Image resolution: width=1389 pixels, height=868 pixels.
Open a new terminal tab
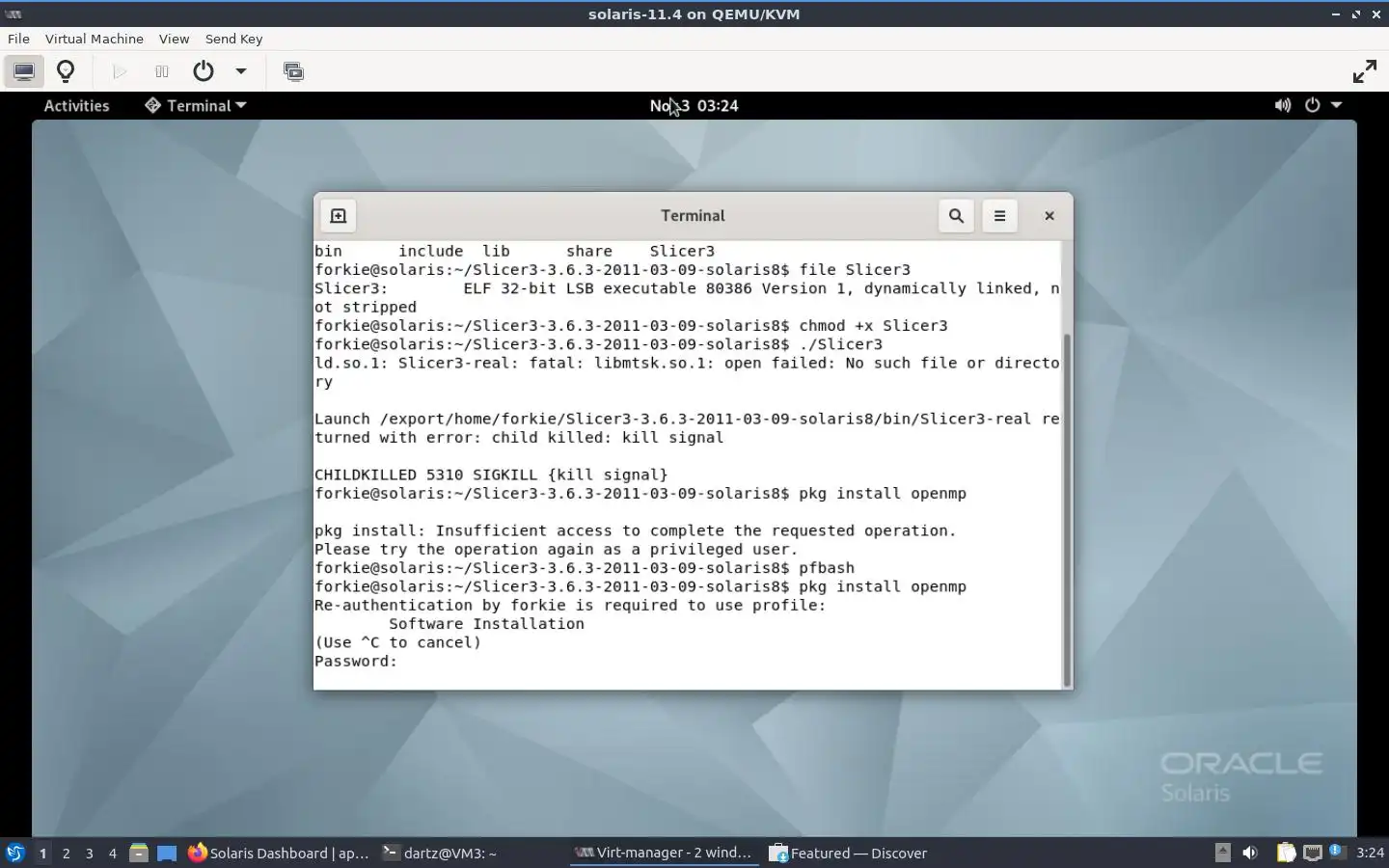click(338, 216)
